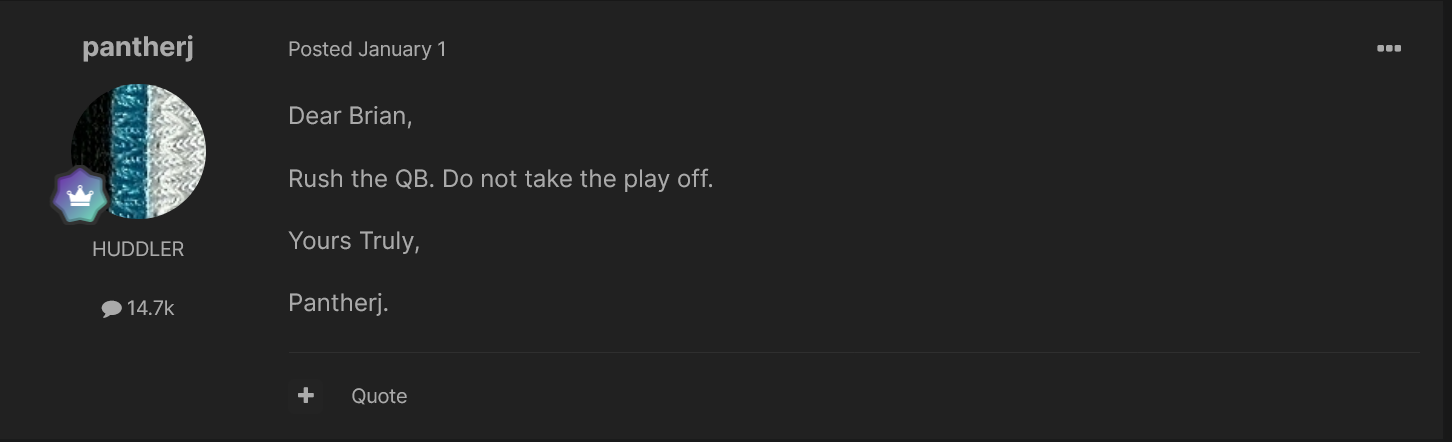The image size is (1452, 442).
Task: Open the Posted January 1 permalink
Action: 367,49
